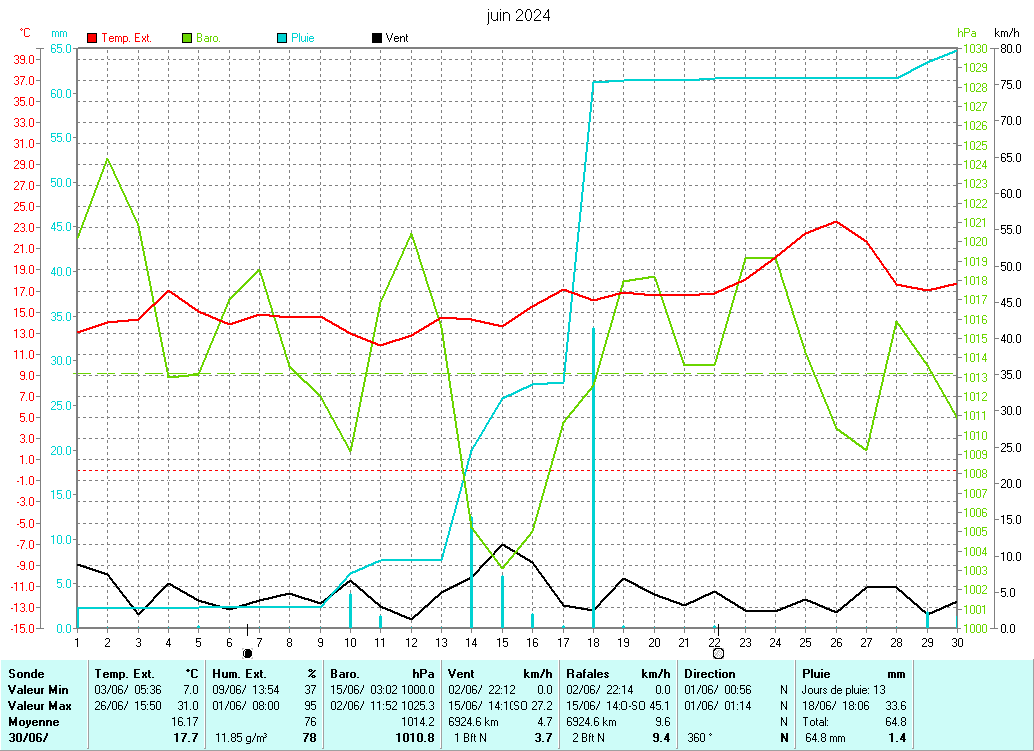
Task: Click the Direction column header
Action: (x=710, y=674)
